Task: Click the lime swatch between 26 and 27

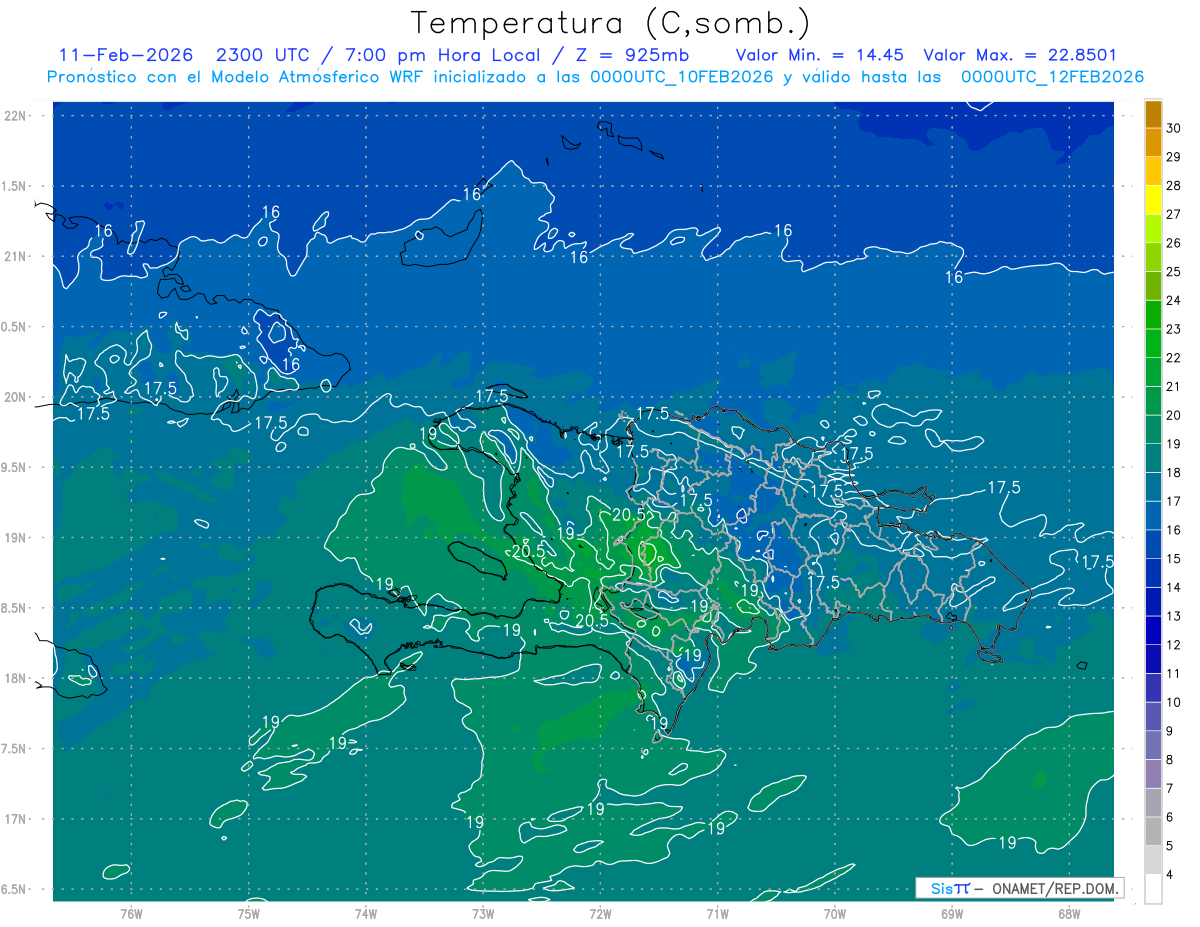Action: pos(1153,229)
